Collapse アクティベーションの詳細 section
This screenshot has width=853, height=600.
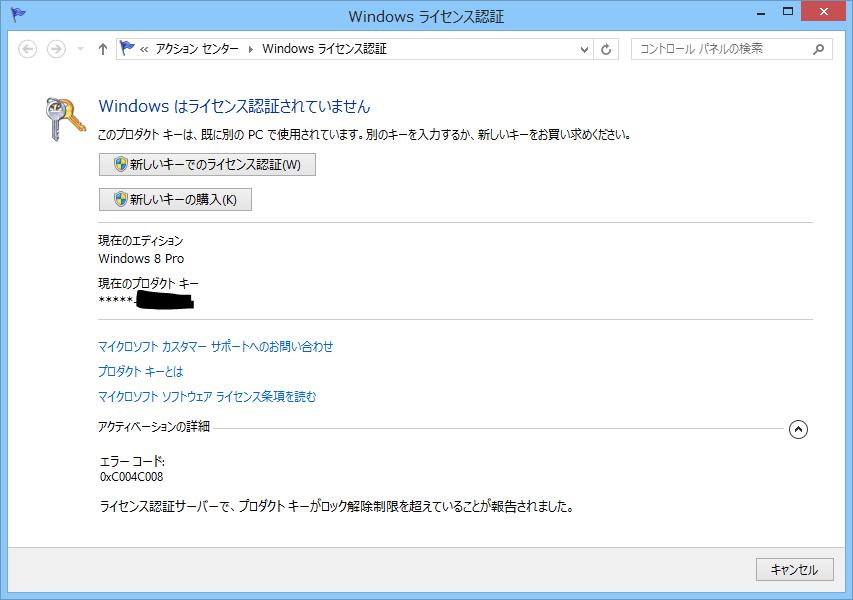[x=798, y=429]
